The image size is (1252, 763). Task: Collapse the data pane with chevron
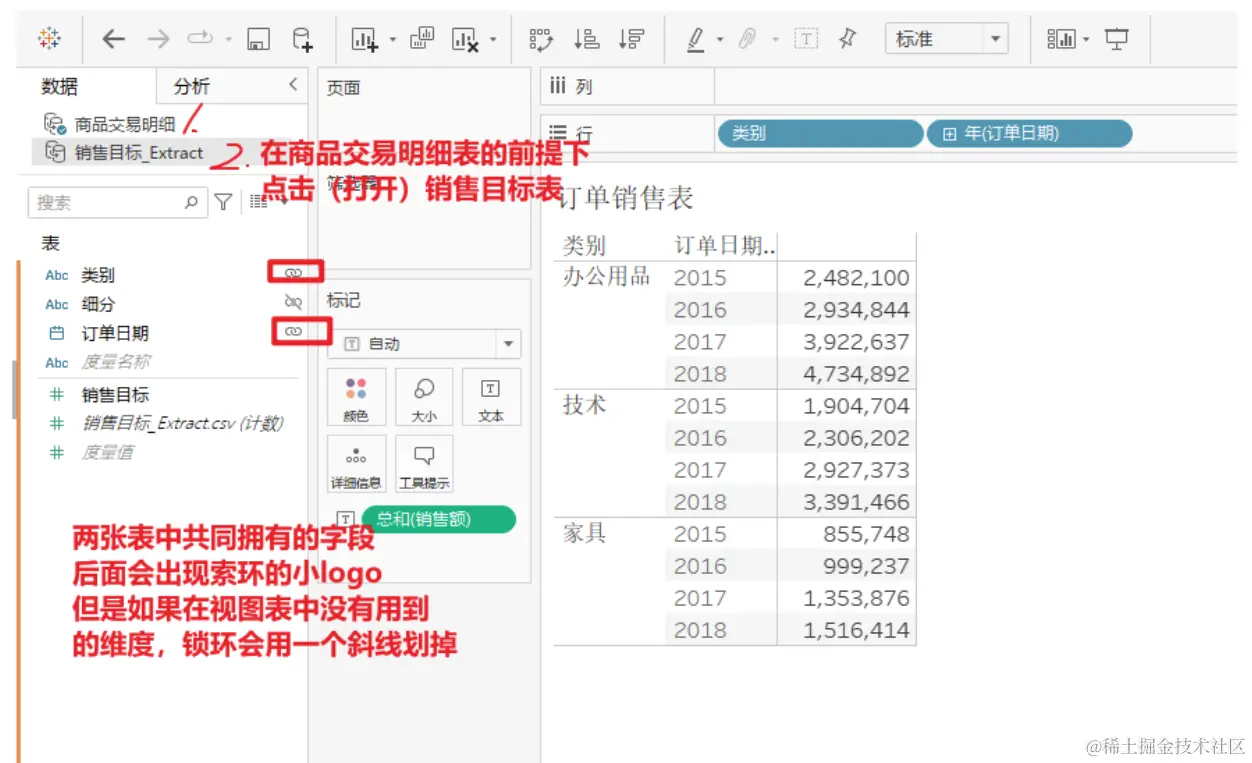click(x=293, y=85)
